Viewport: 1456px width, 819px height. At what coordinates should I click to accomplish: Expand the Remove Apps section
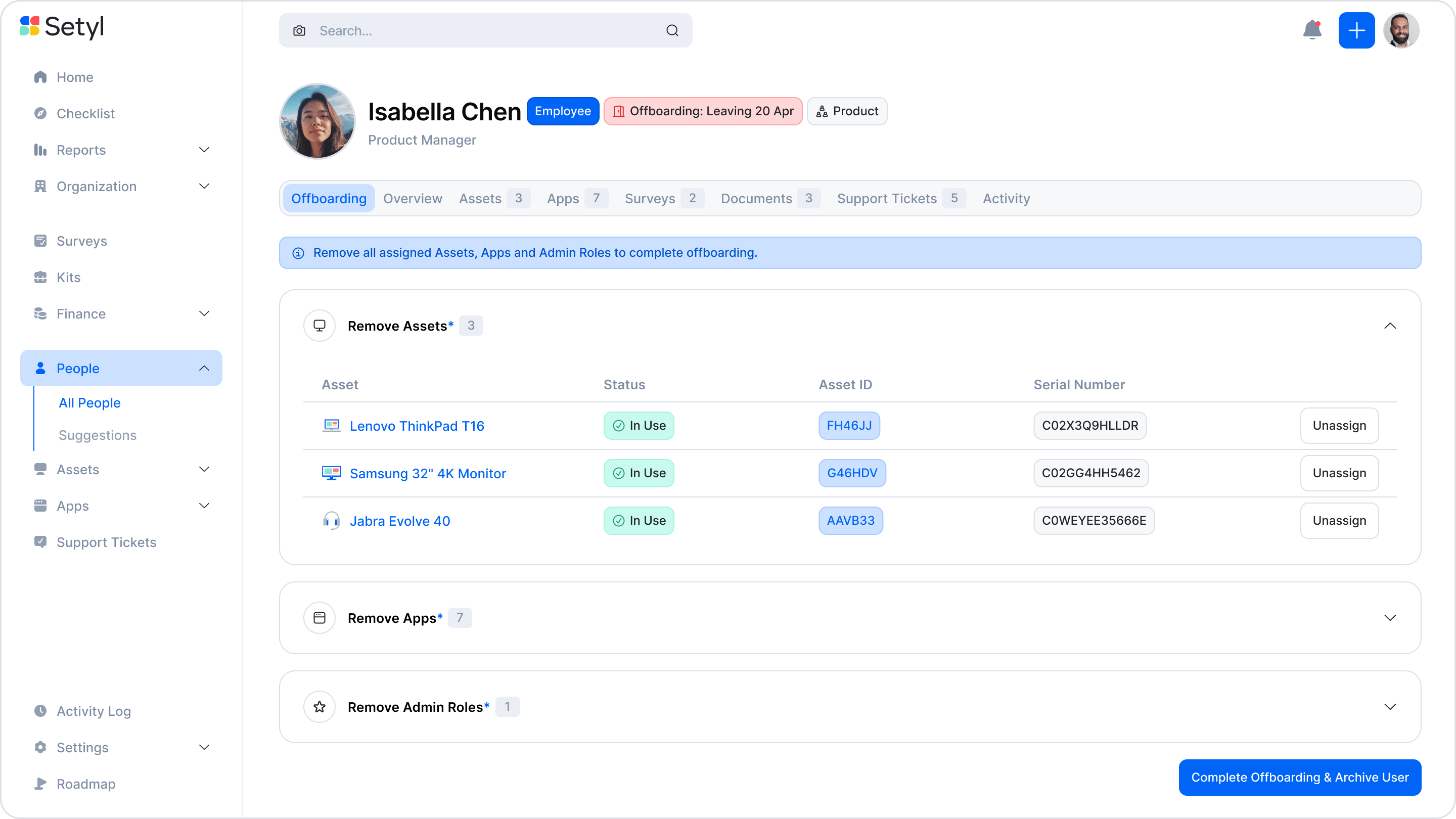1391,617
